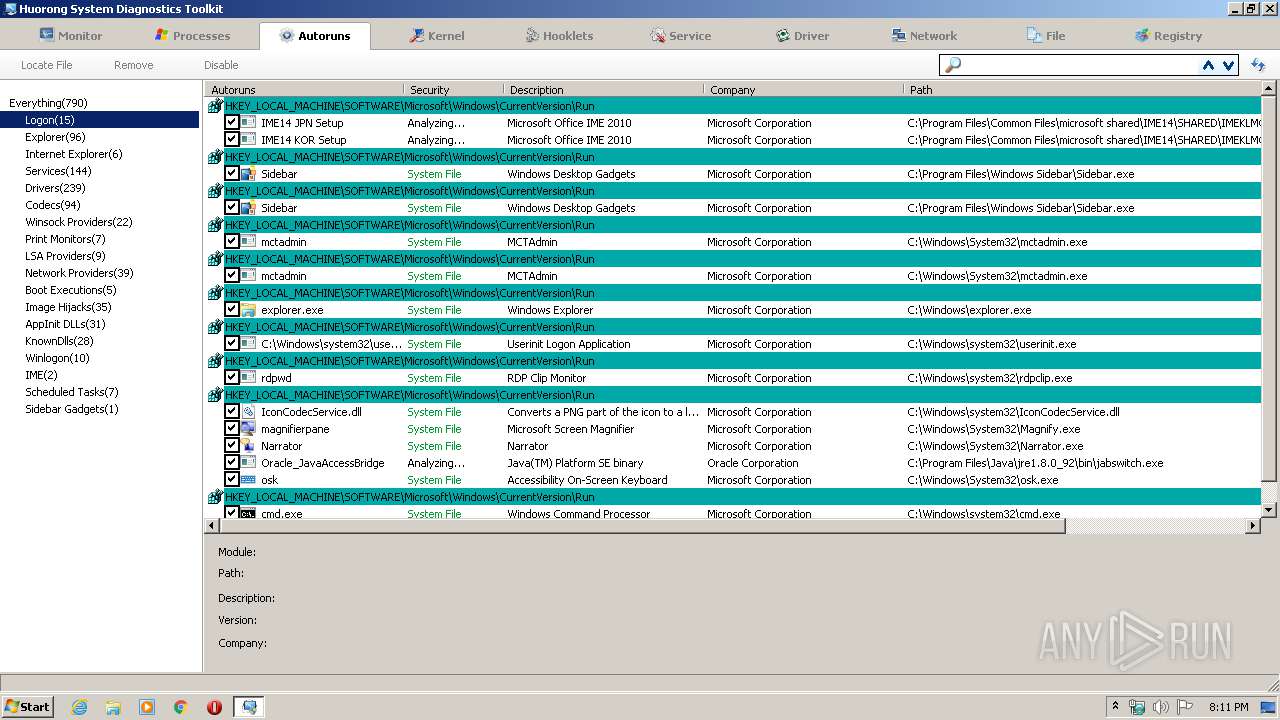The image size is (1280, 720).
Task: Switch to the Driver tab
Action: pyautogui.click(x=802, y=35)
